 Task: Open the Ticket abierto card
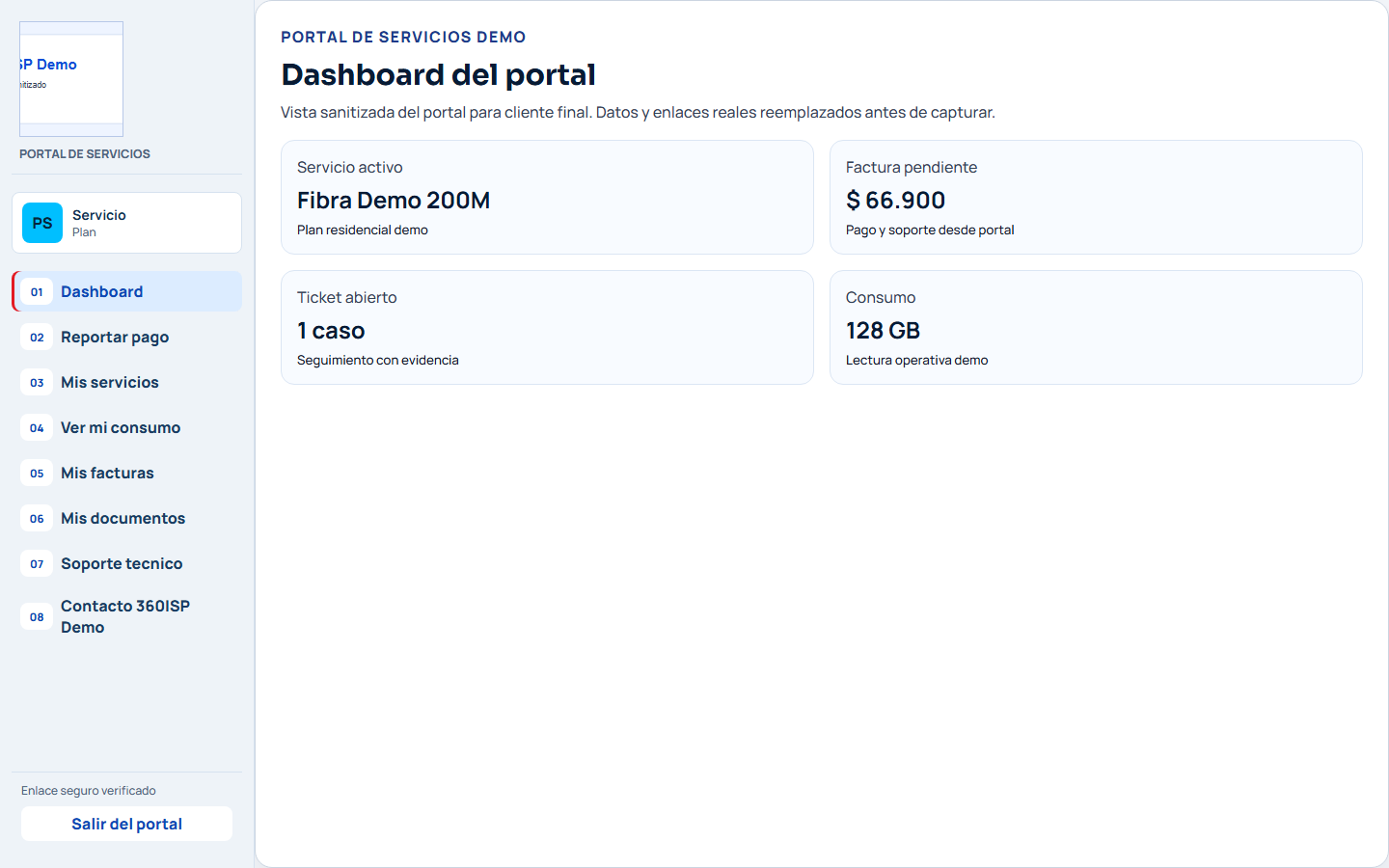547,328
